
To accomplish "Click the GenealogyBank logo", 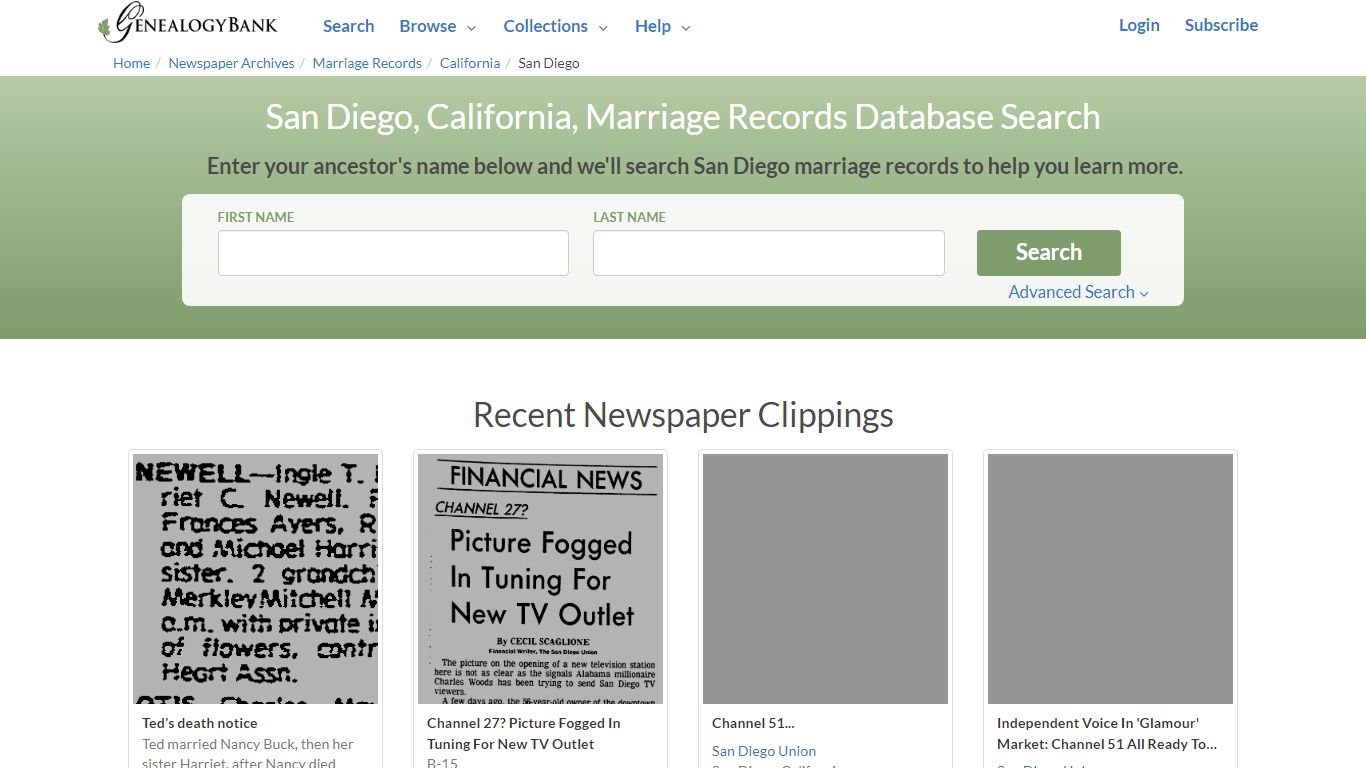I will [188, 24].
